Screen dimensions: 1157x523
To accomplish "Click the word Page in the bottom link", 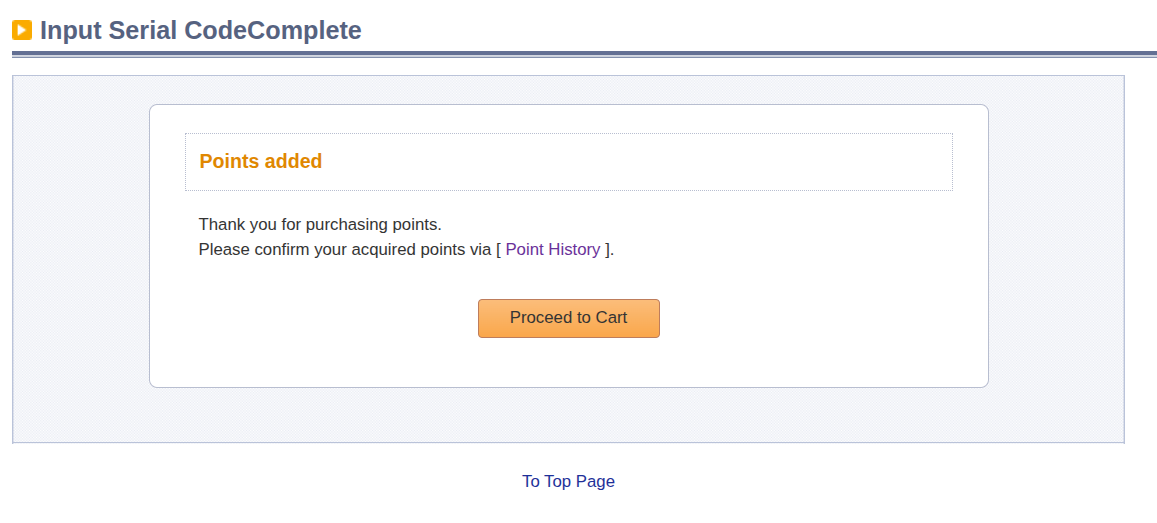I will point(595,482).
